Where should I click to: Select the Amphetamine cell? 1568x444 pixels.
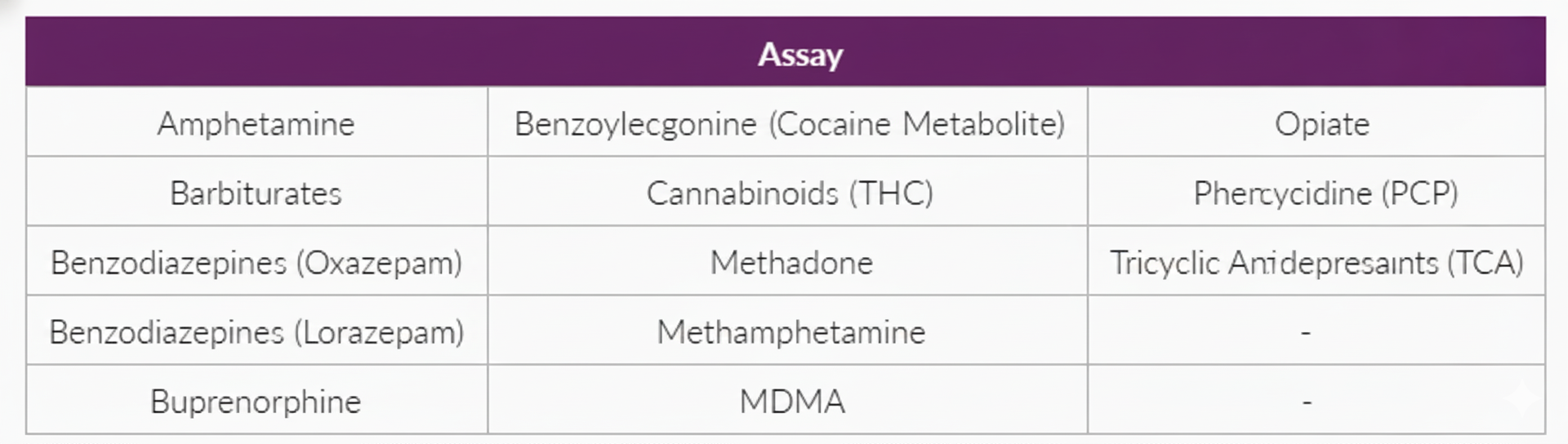(x=256, y=124)
